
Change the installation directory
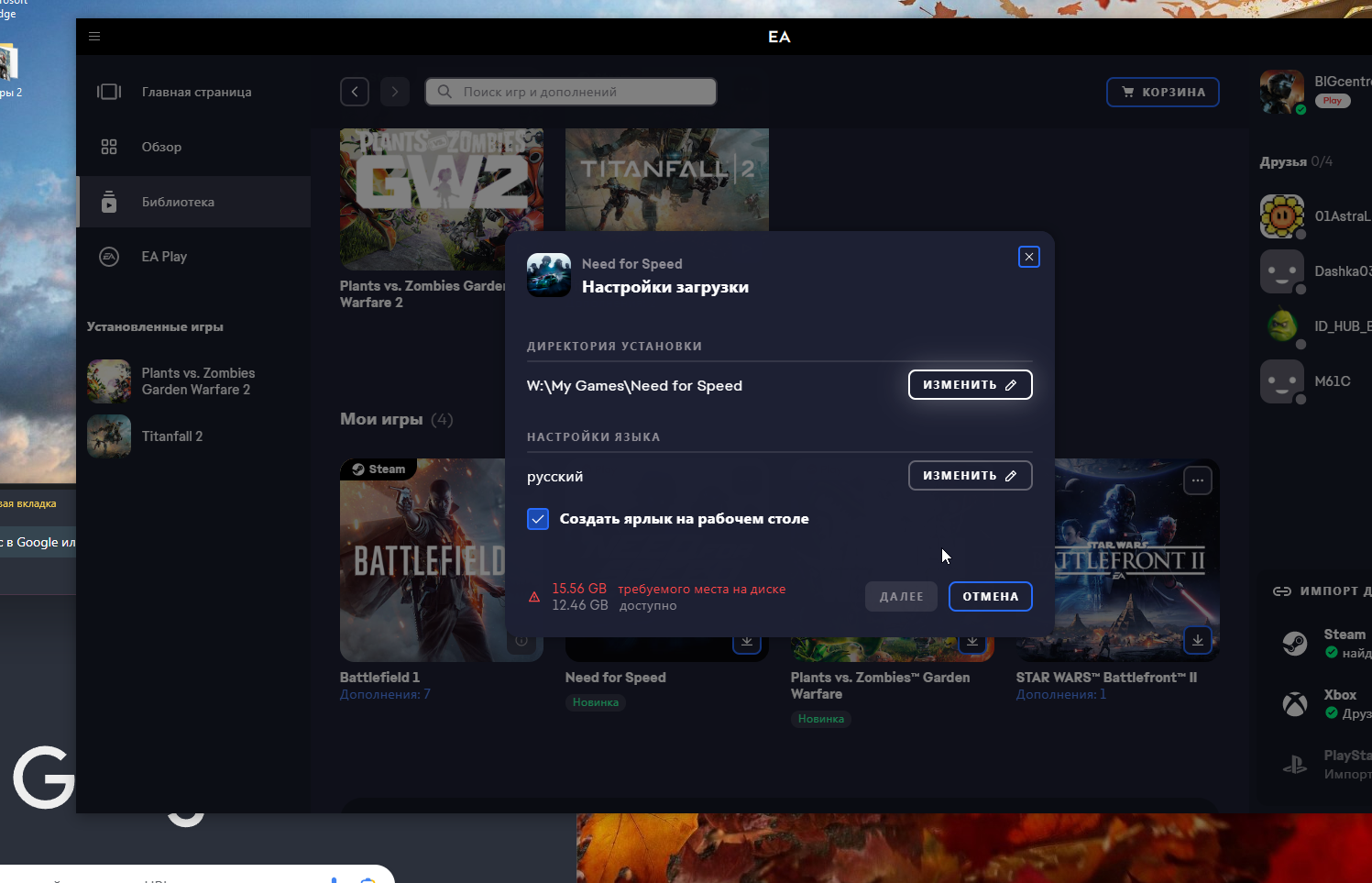[x=971, y=385]
